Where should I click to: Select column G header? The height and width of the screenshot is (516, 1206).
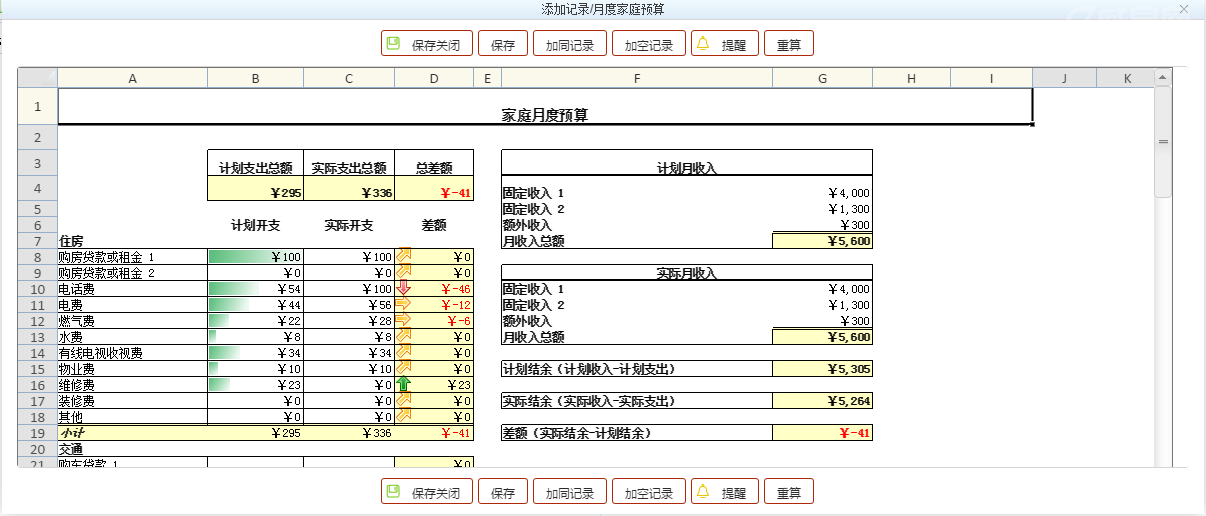coord(822,78)
